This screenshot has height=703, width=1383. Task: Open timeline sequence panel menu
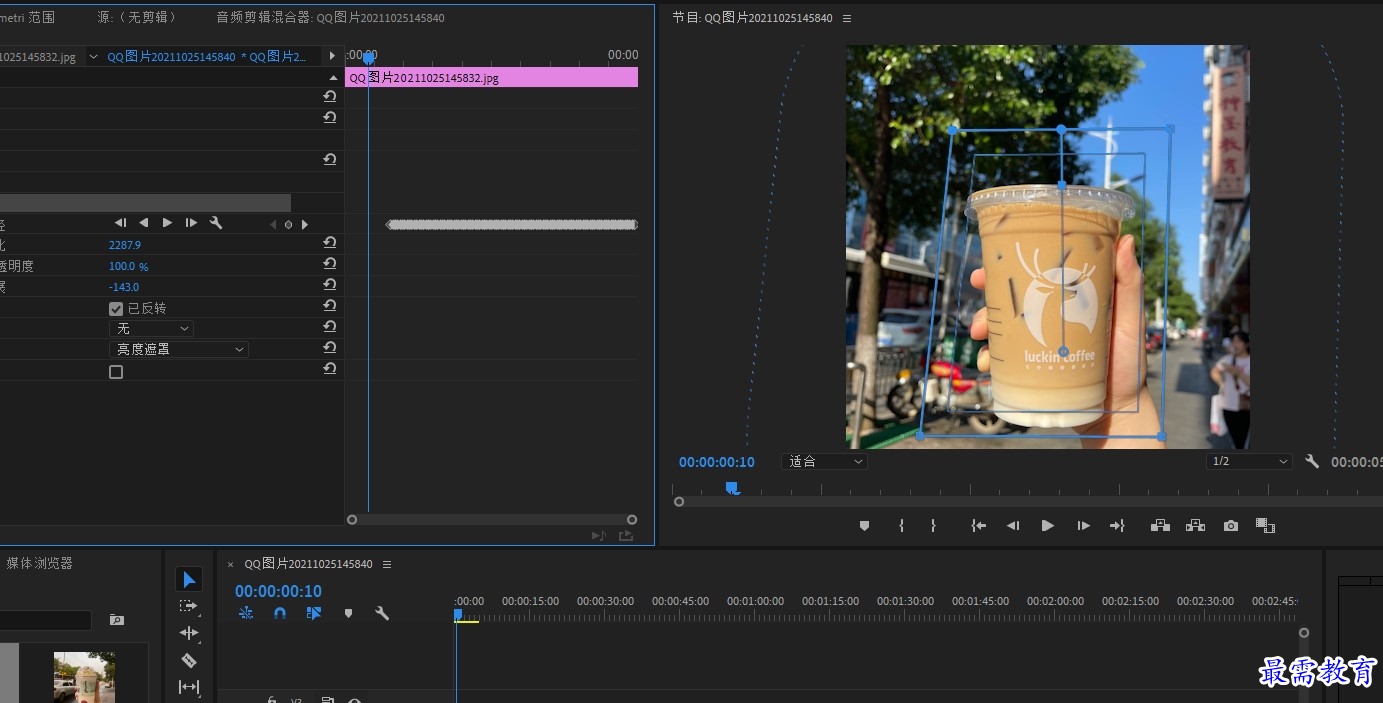[387, 564]
